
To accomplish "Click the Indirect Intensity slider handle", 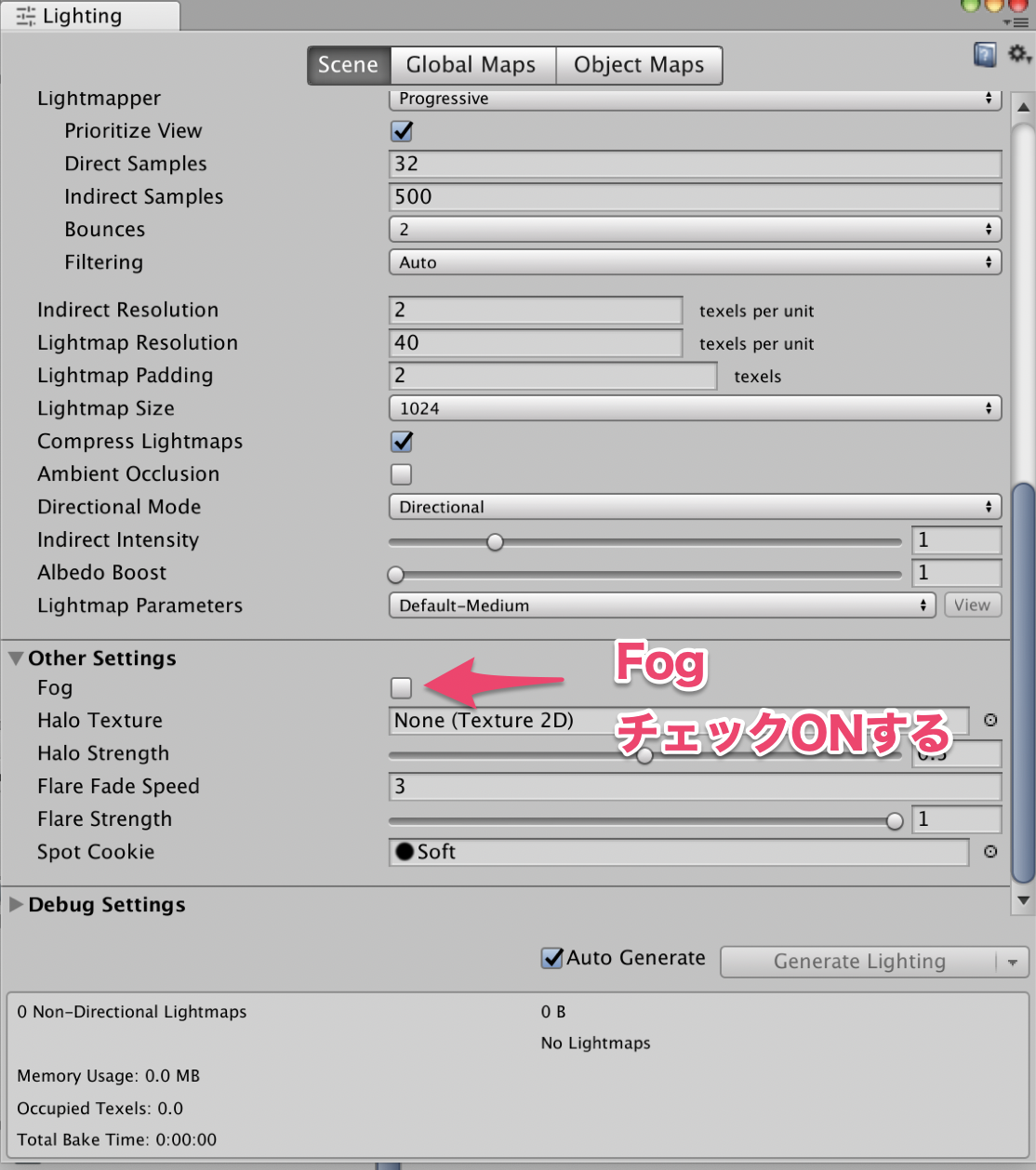I will (494, 541).
